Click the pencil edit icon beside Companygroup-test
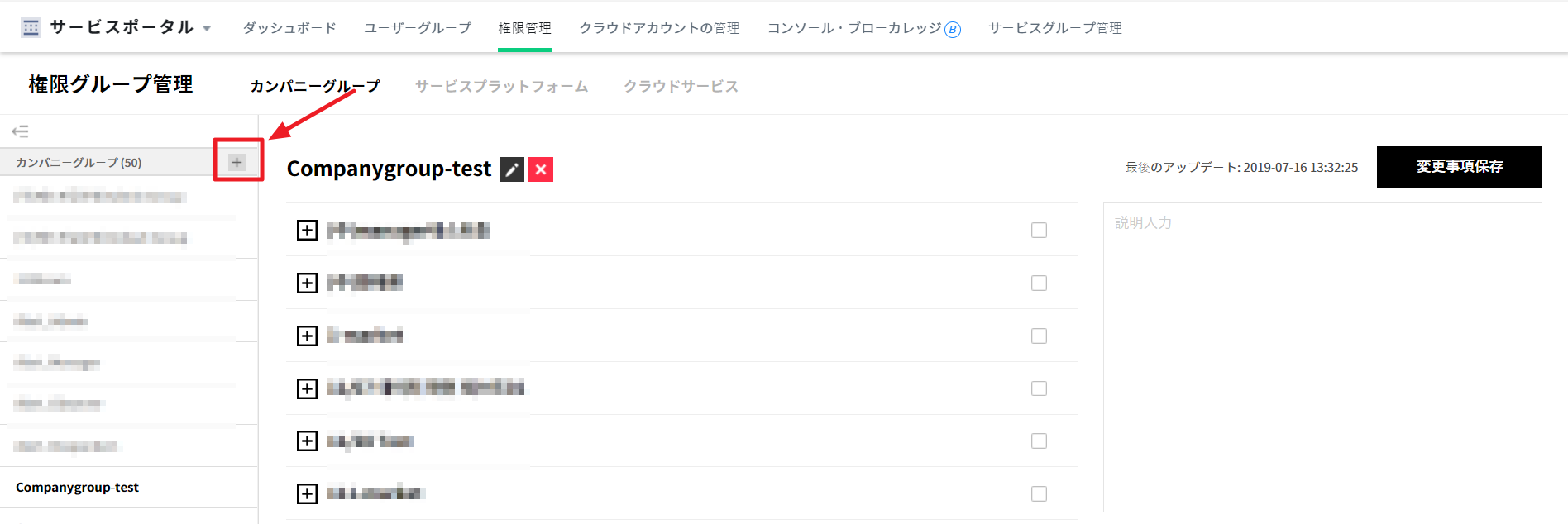Viewport: 1568px width, 524px height. (x=512, y=169)
